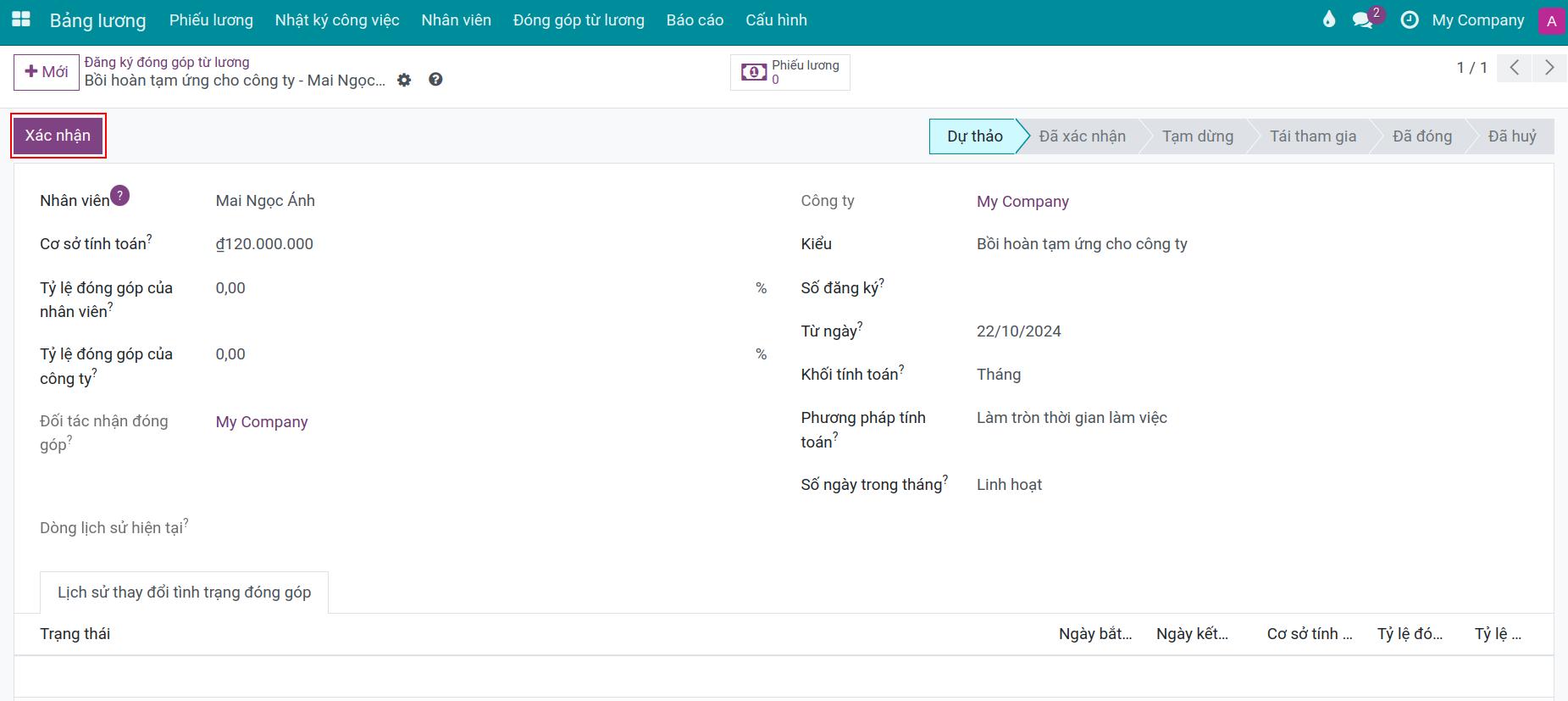The width and height of the screenshot is (1568, 701).
Task: Show the Nhân viên field help tooltip
Action: [120, 195]
